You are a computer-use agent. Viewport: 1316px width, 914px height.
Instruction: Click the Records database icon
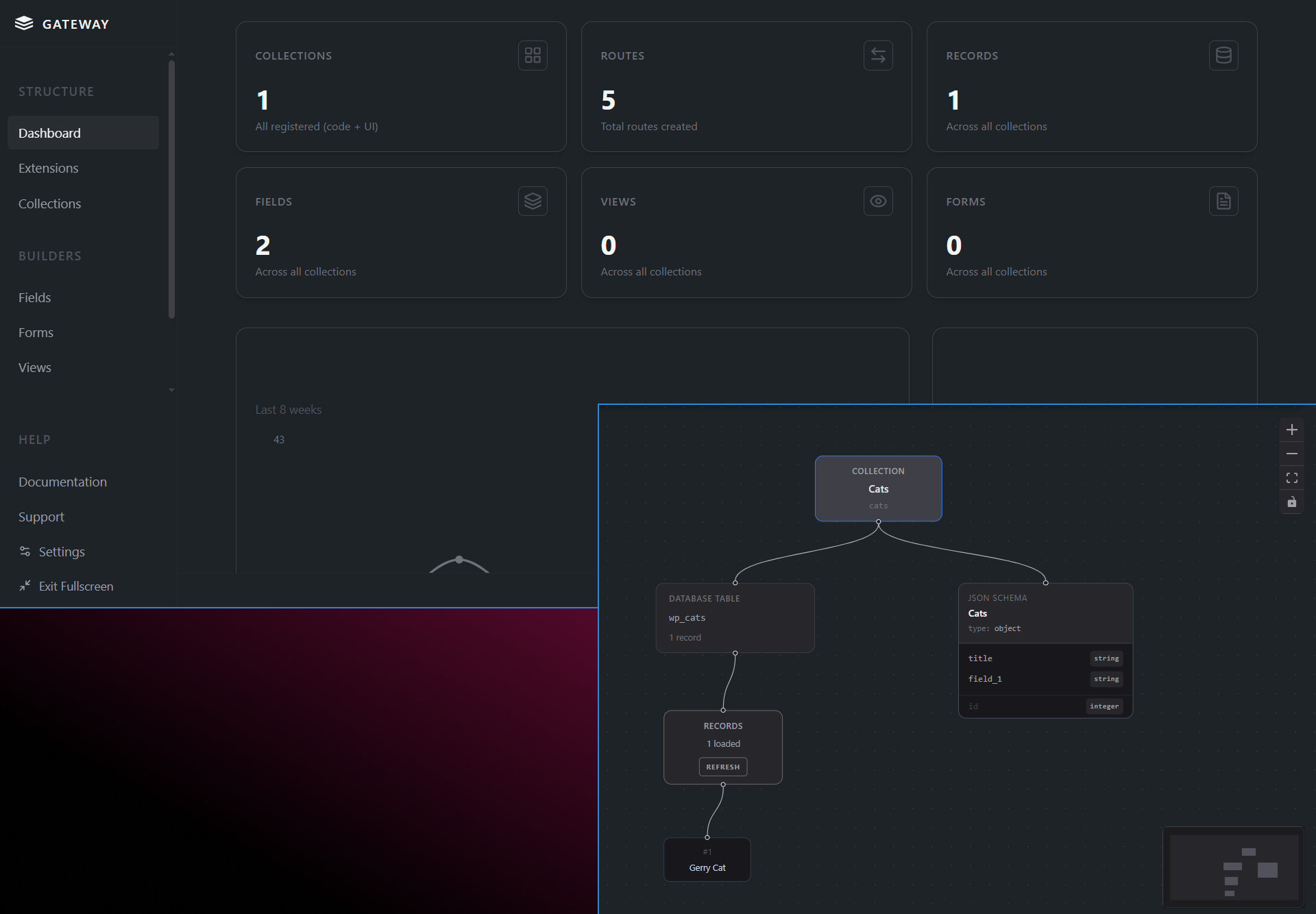coord(1223,55)
